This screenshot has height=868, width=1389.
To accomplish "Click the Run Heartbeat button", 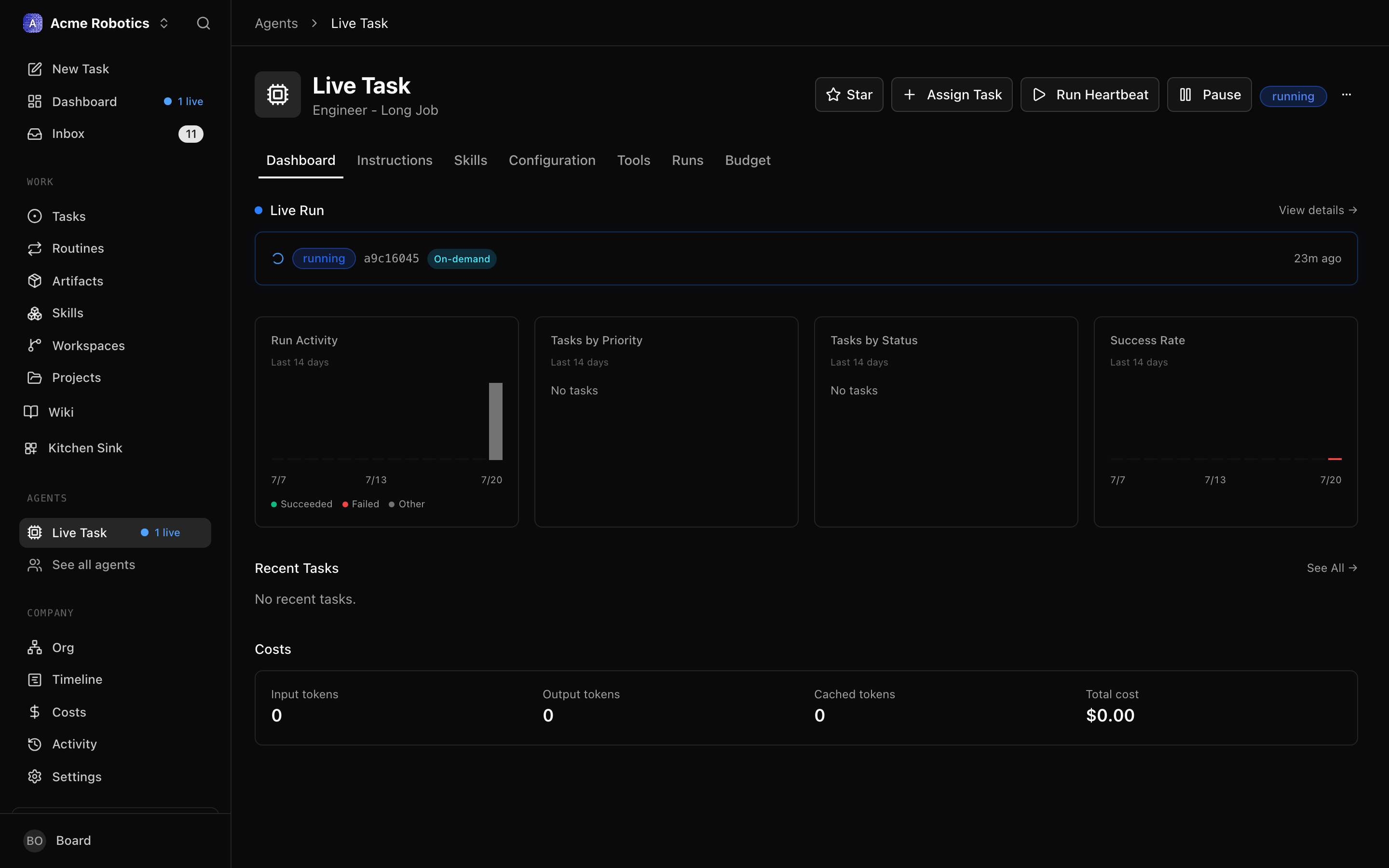I will (1089, 95).
